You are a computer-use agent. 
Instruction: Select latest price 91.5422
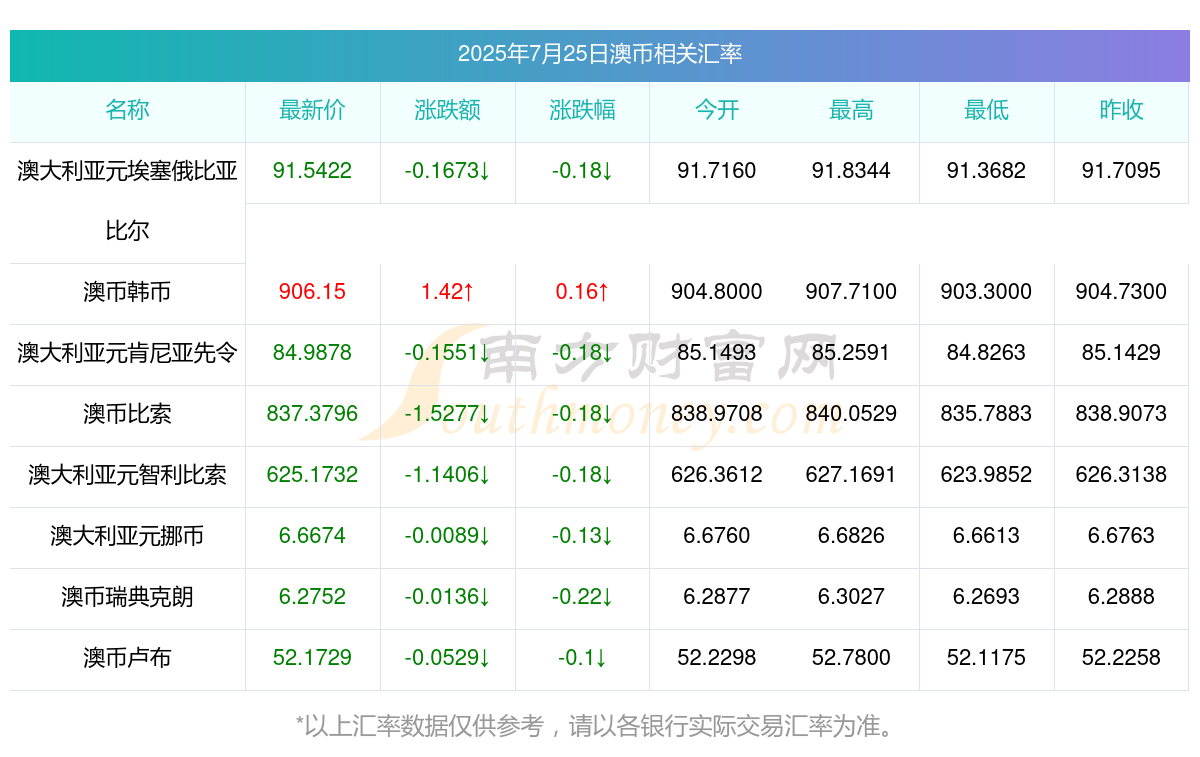313,171
